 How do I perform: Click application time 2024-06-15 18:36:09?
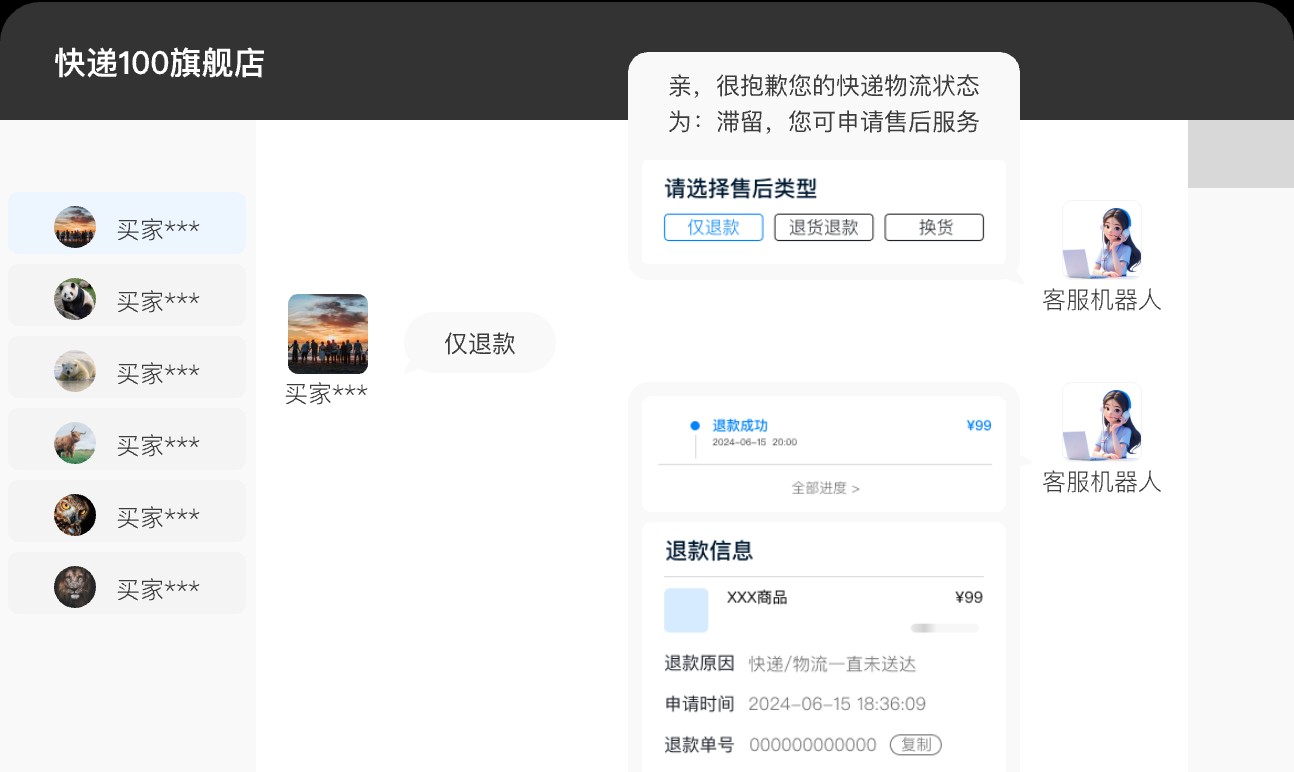pyautogui.click(x=837, y=704)
